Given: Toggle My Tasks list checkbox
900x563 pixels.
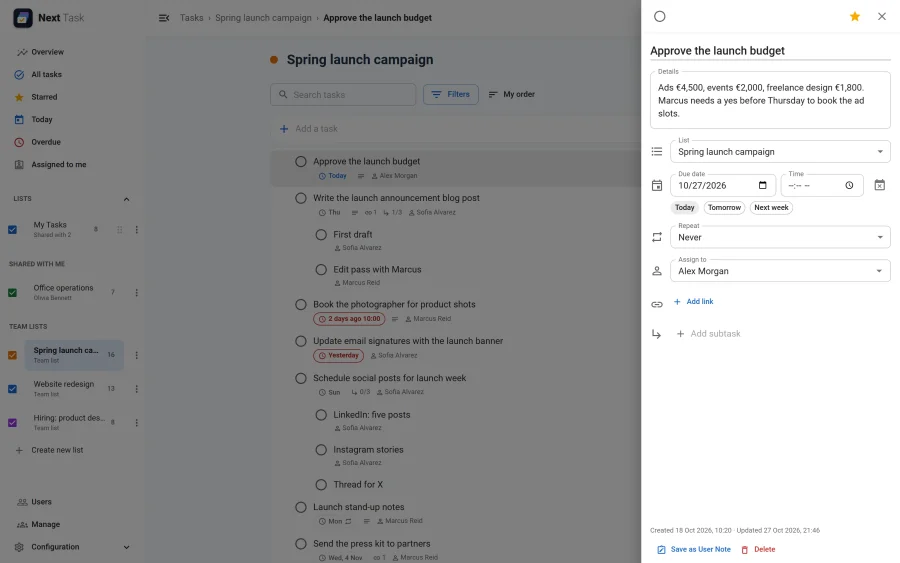Looking at the screenshot, I should pos(13,230).
